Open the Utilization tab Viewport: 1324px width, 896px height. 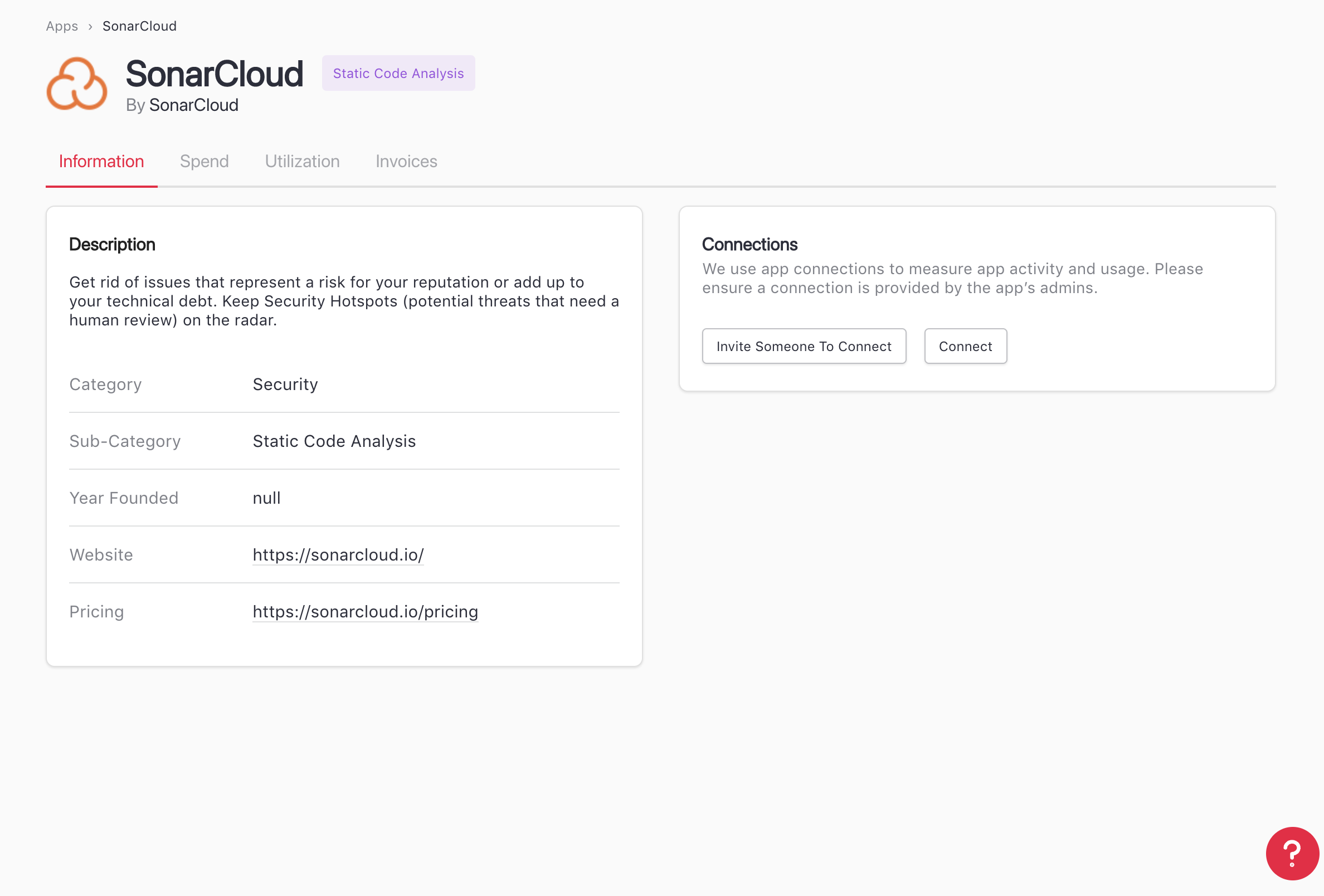(x=302, y=161)
